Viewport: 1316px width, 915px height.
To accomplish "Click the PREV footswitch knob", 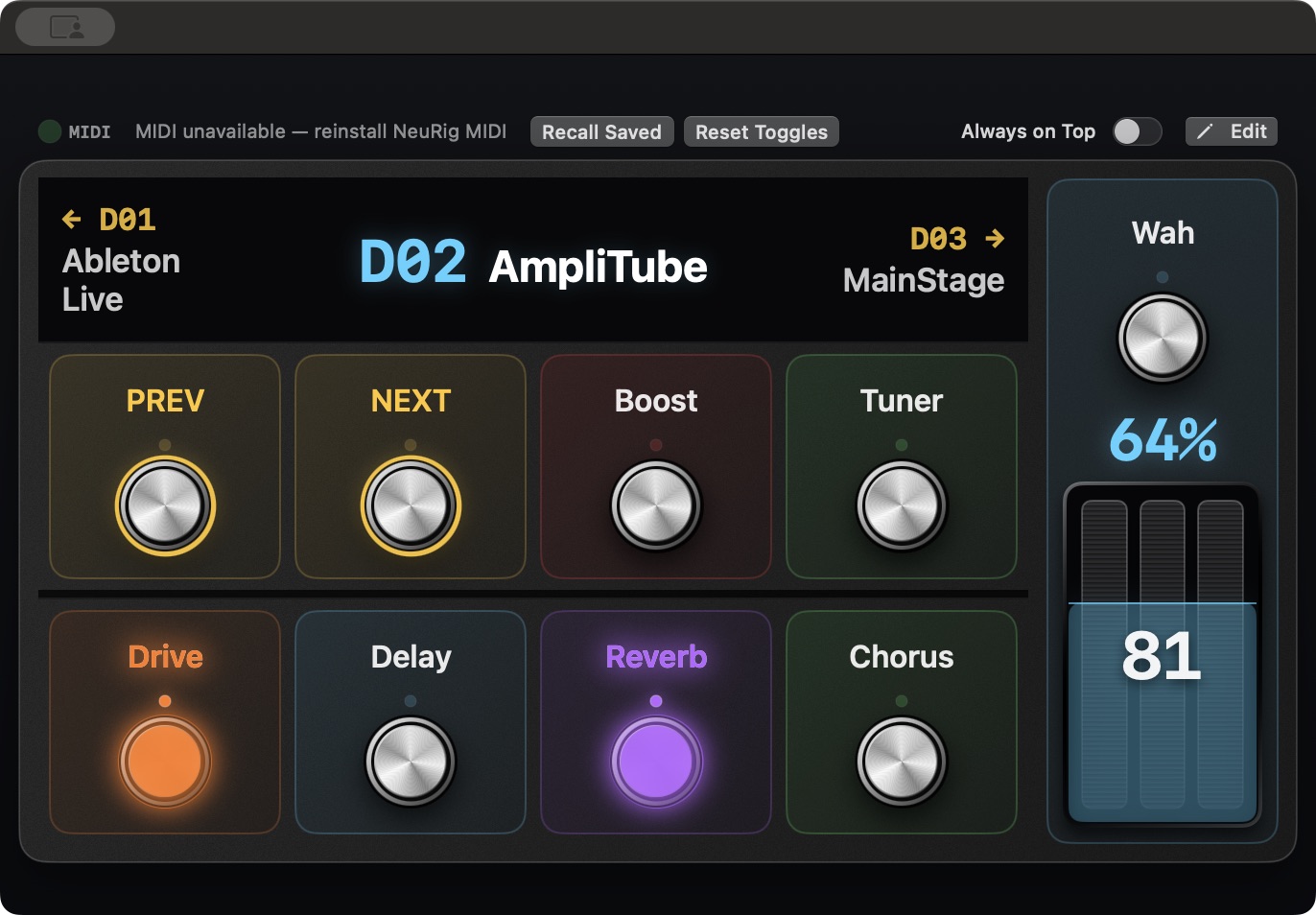I will click(165, 505).
